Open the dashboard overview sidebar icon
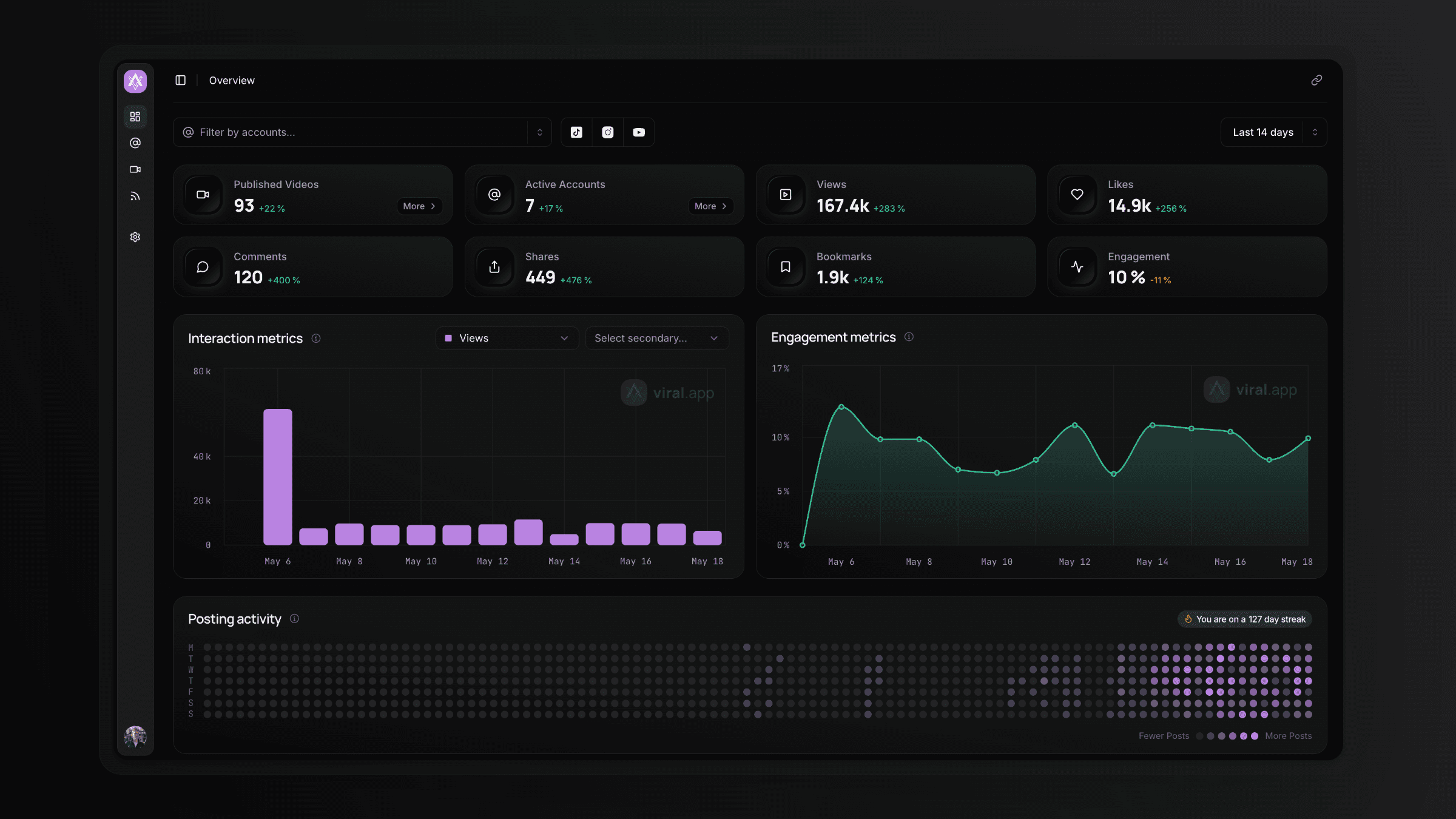 [135, 116]
